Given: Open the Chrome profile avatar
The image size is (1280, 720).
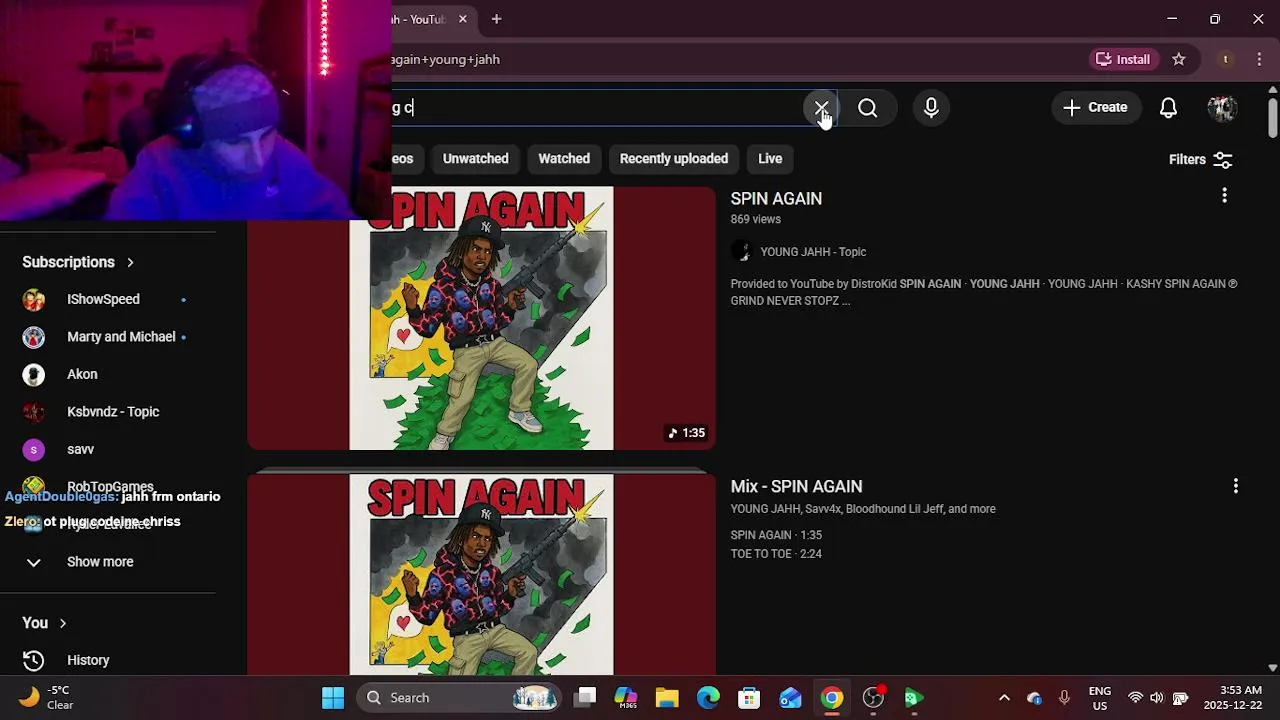Looking at the screenshot, I should pyautogui.click(x=1225, y=59).
